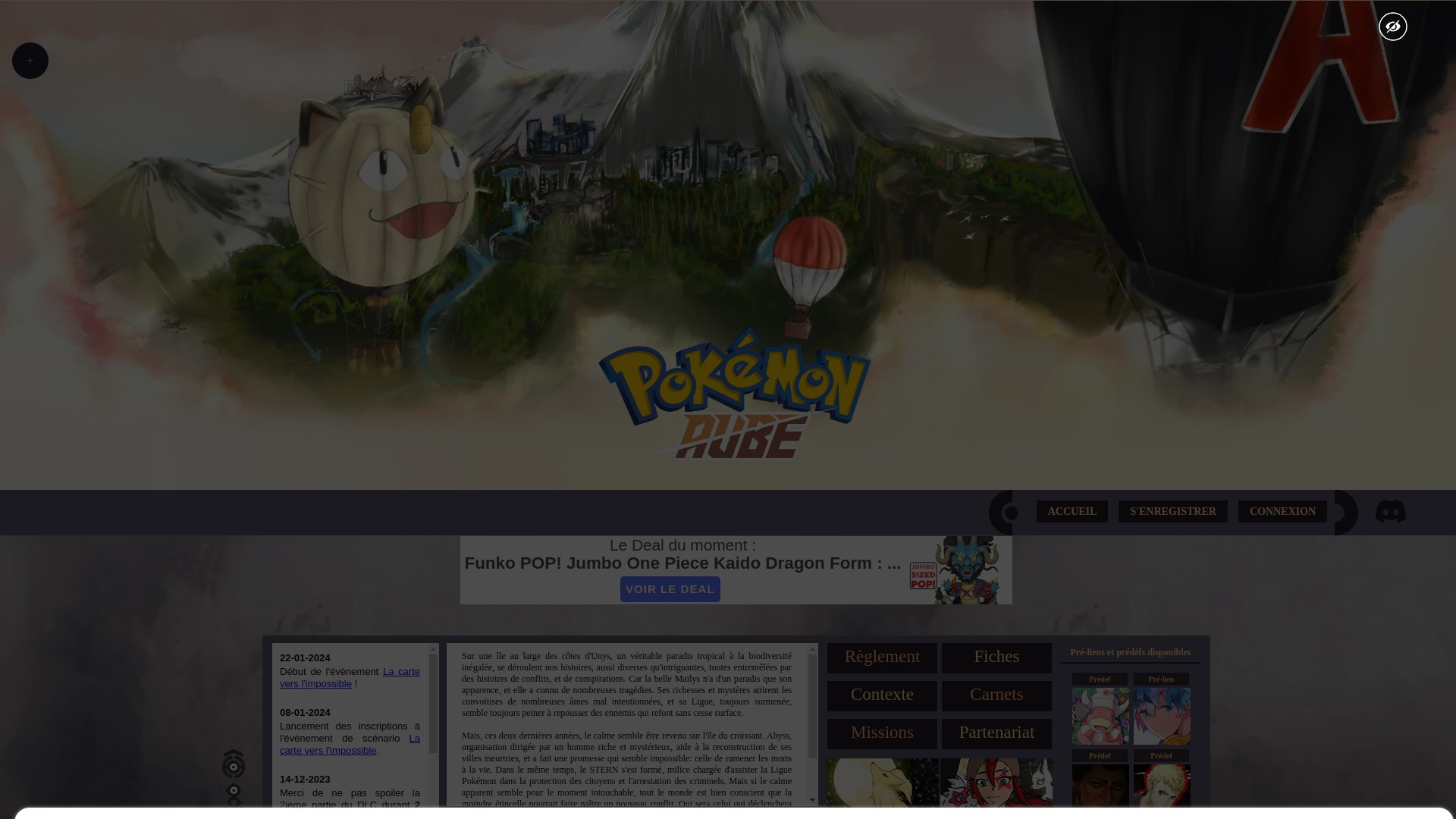Viewport: 1456px width, 819px height.
Task: Click the 08-01-2024 news date
Action: (x=305, y=713)
